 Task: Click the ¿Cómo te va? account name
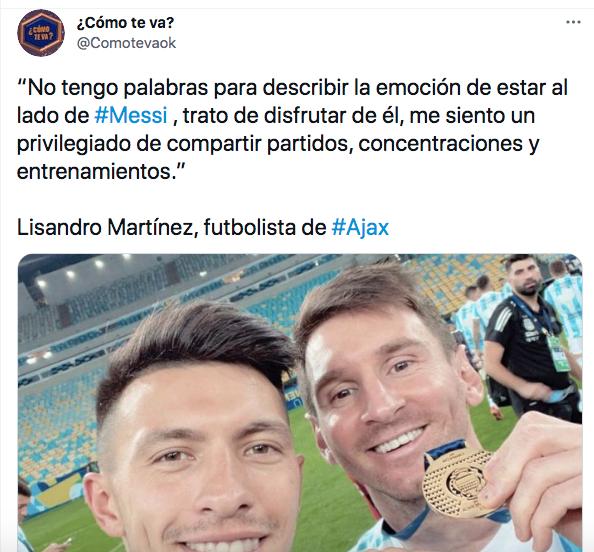tap(125, 23)
